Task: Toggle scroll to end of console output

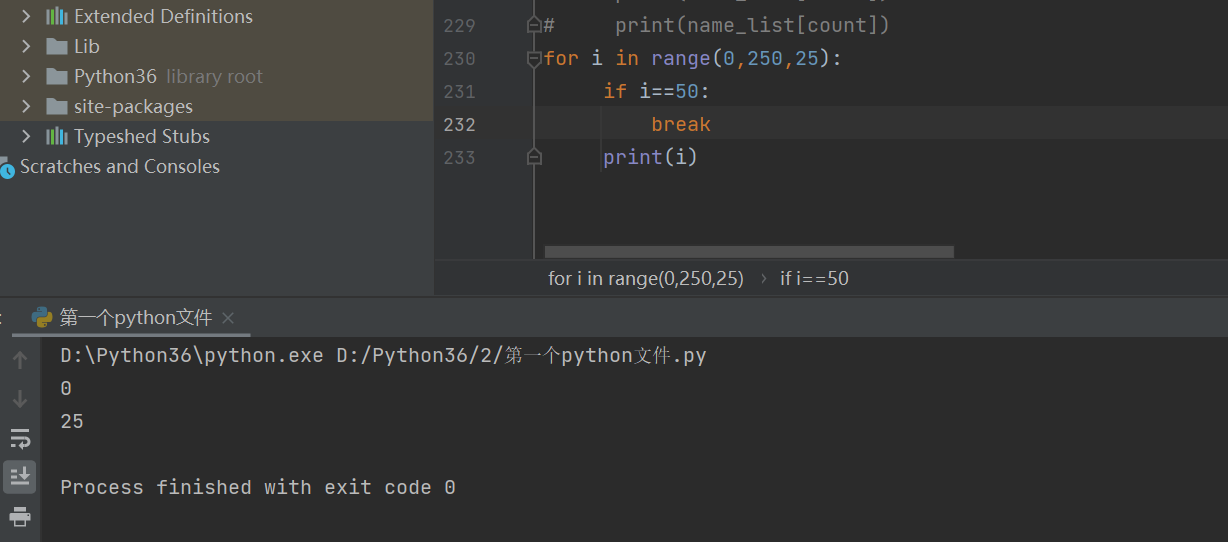Action: [20, 477]
